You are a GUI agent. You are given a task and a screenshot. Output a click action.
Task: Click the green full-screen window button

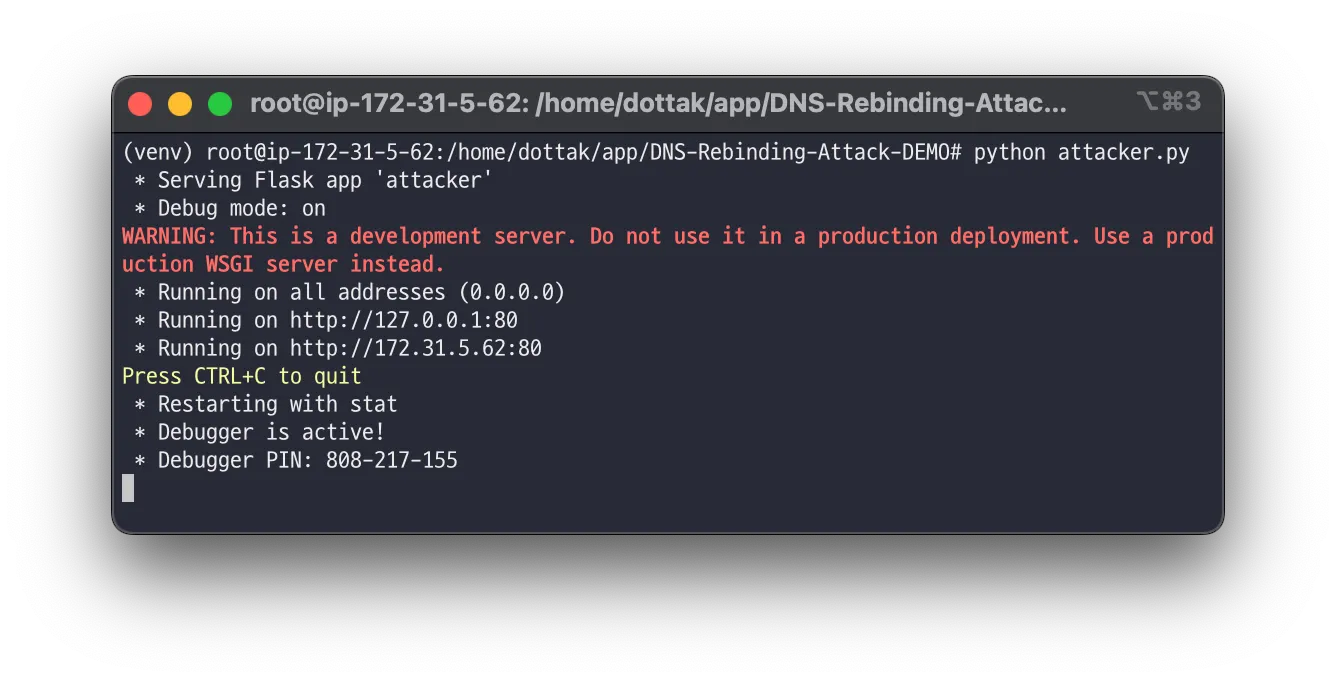tap(220, 104)
